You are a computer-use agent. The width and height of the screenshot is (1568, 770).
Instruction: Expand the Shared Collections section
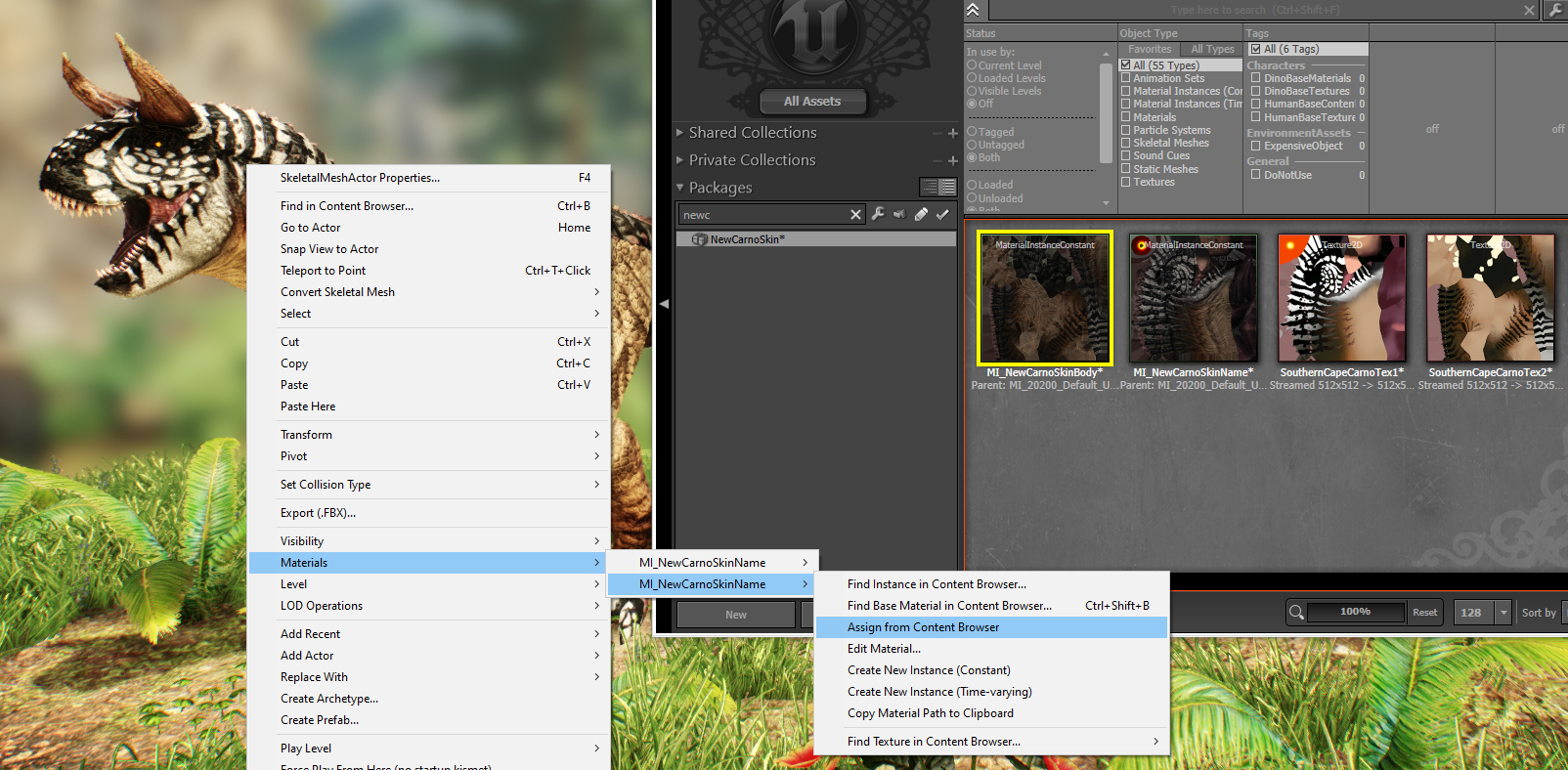680,132
